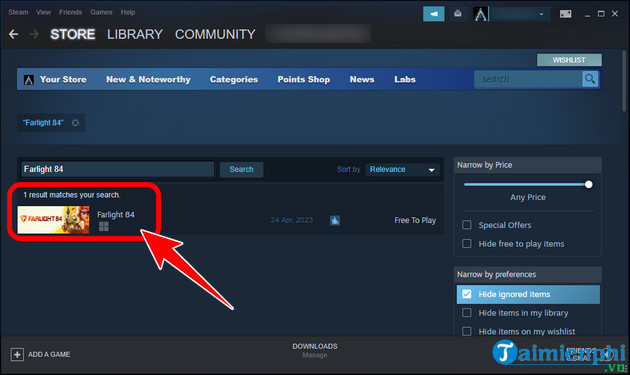Open the Labs link
Screen dimensions: 630x375
click(405, 79)
